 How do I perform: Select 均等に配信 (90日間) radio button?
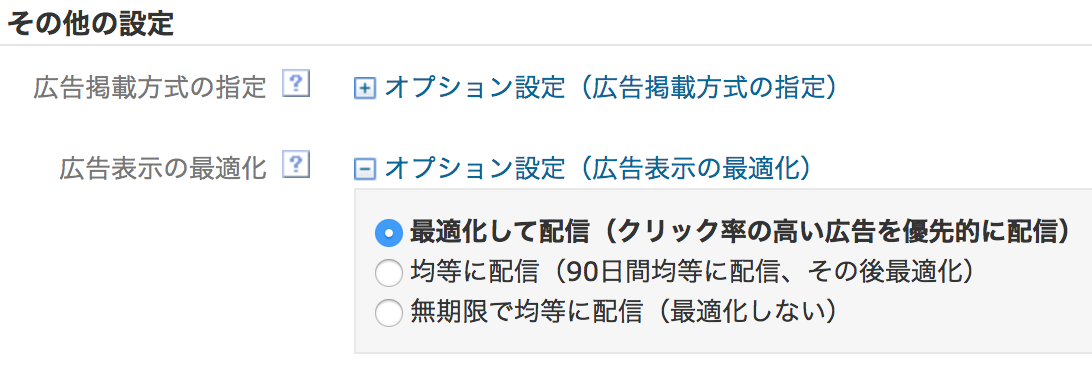tap(389, 273)
